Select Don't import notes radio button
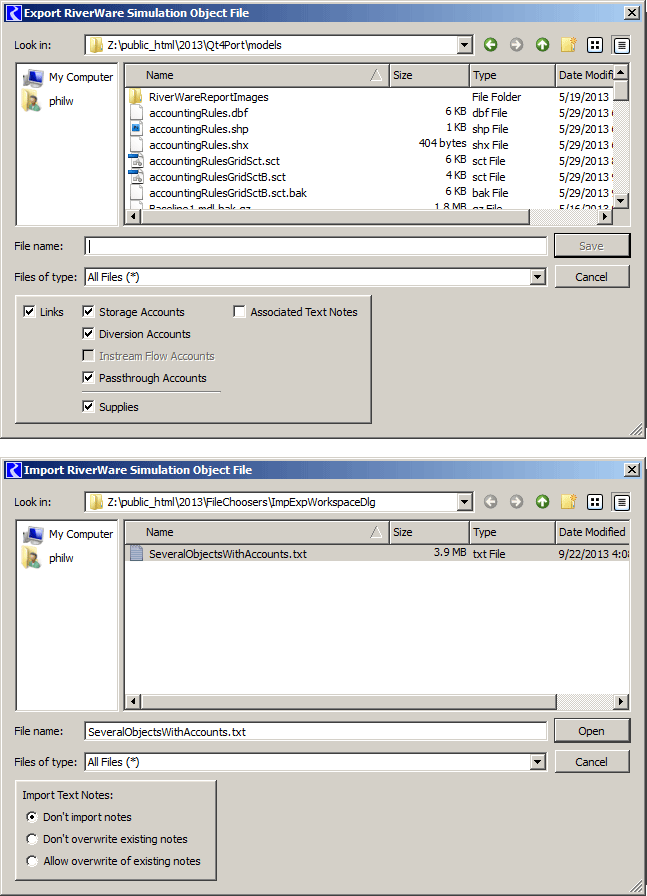 coord(32,817)
